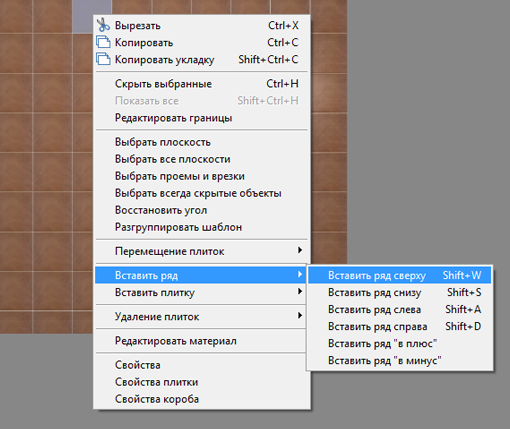
Task: Choose Выбрать плоскость
Action: pos(201,142)
